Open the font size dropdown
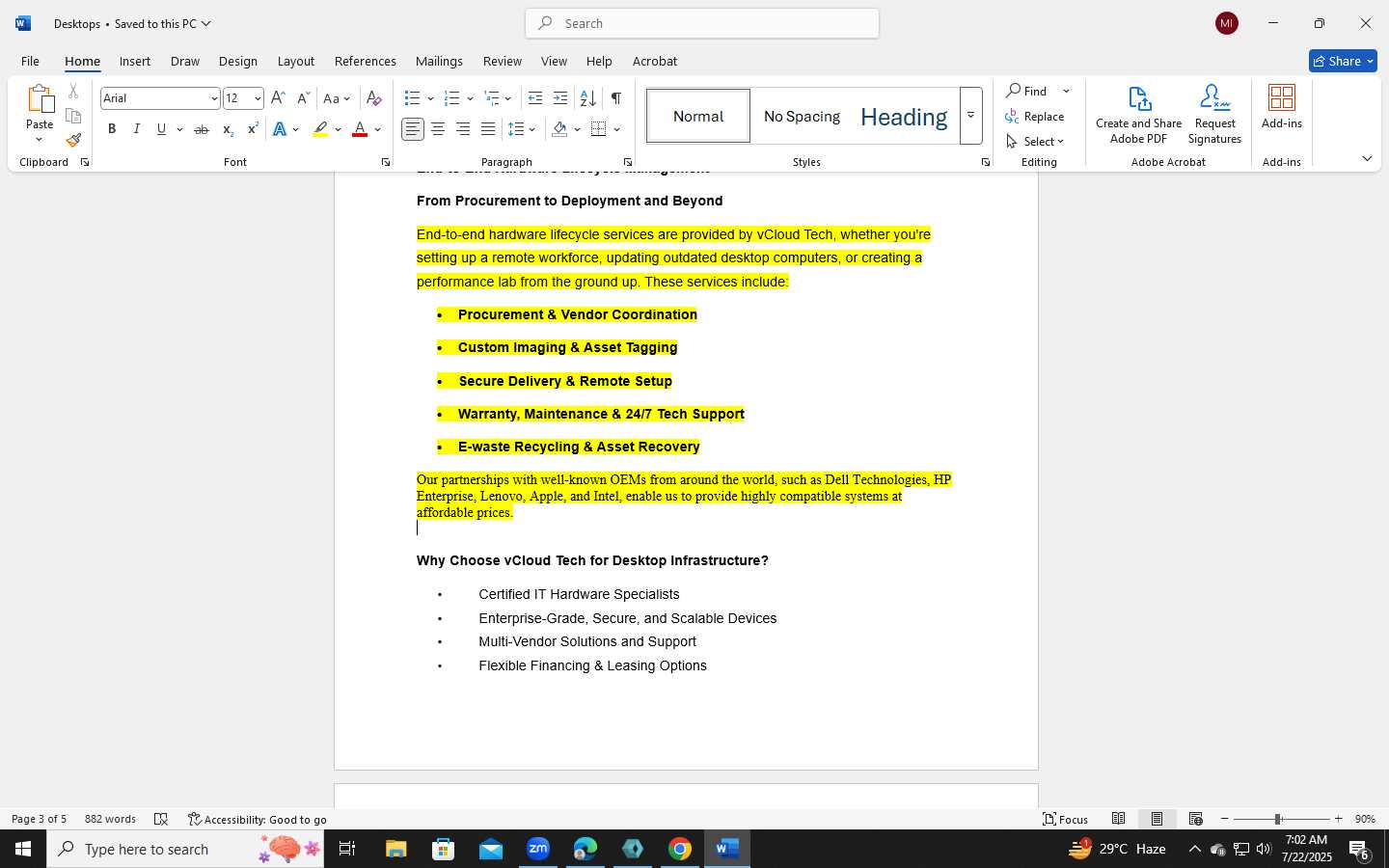Image resolution: width=1389 pixels, height=868 pixels. click(258, 98)
